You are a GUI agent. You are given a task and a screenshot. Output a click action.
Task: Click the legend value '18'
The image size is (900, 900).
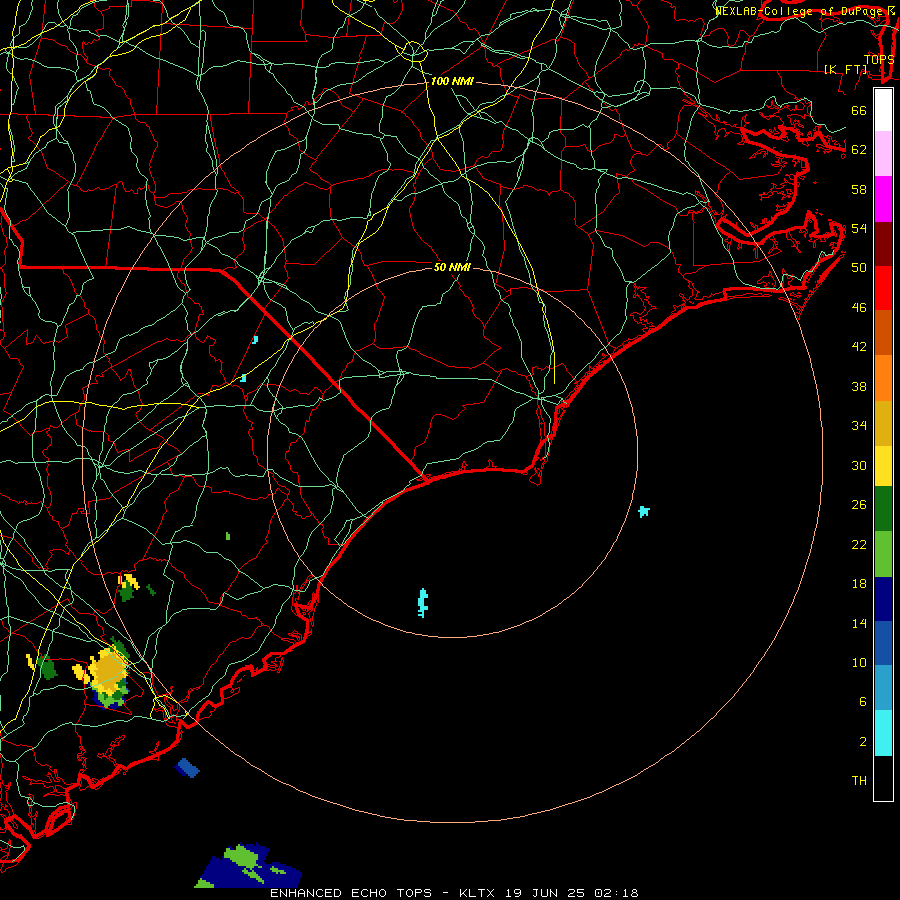859,584
